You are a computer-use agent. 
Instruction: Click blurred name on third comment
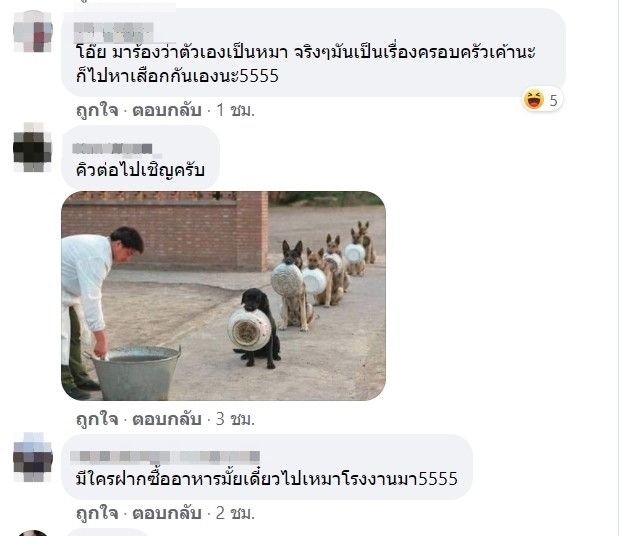point(165,457)
